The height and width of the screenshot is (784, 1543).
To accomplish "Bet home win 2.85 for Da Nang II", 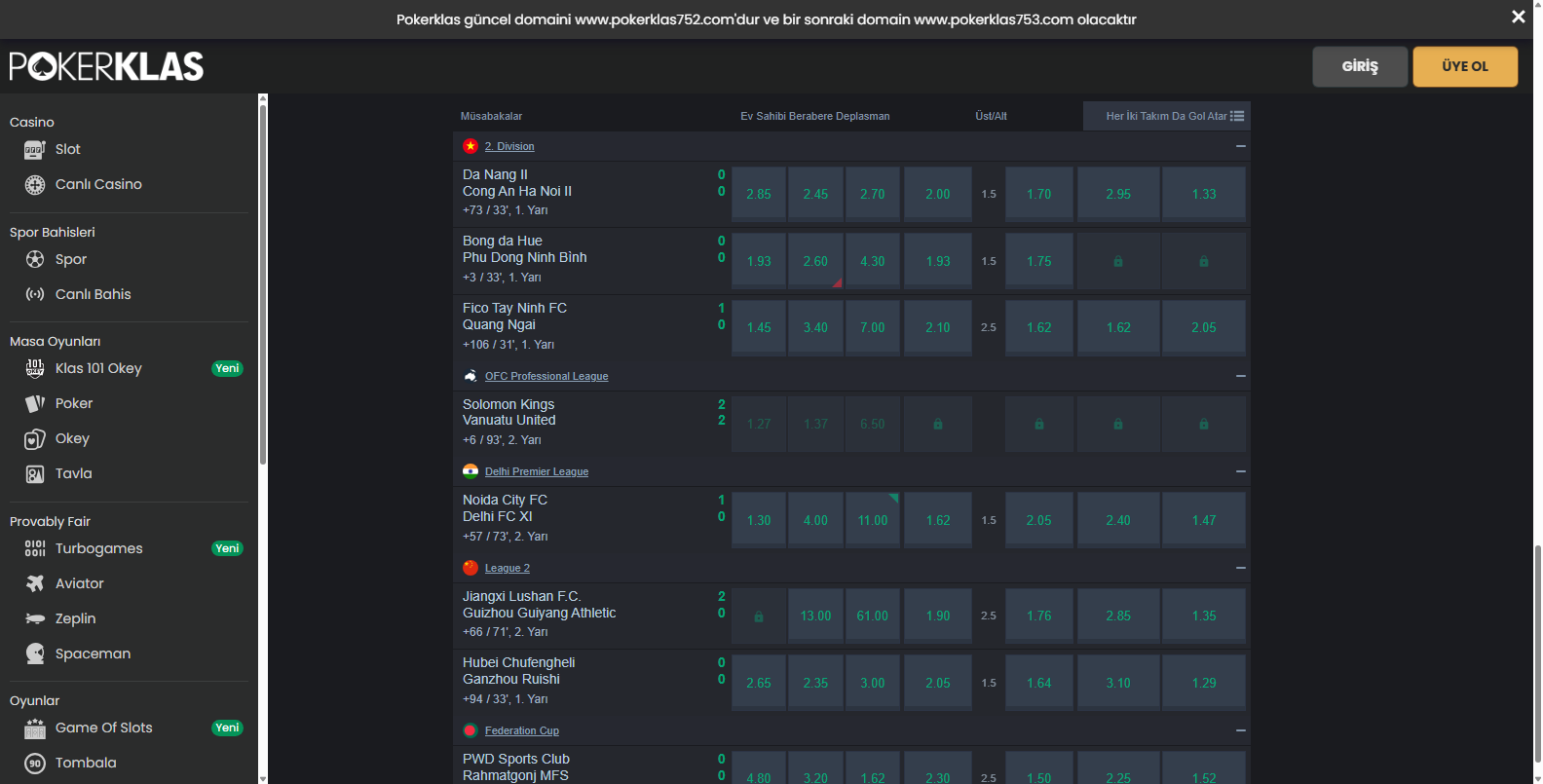I will point(759,194).
